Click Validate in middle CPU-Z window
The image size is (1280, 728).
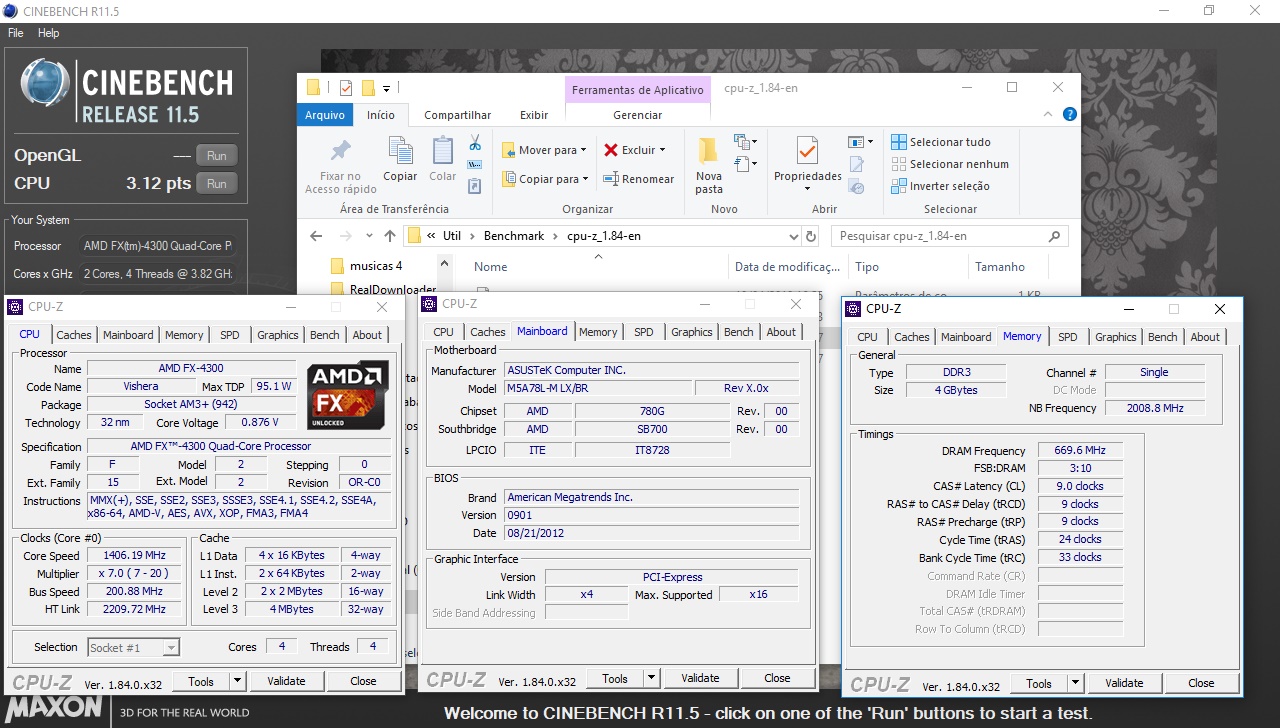pyautogui.click(x=700, y=678)
